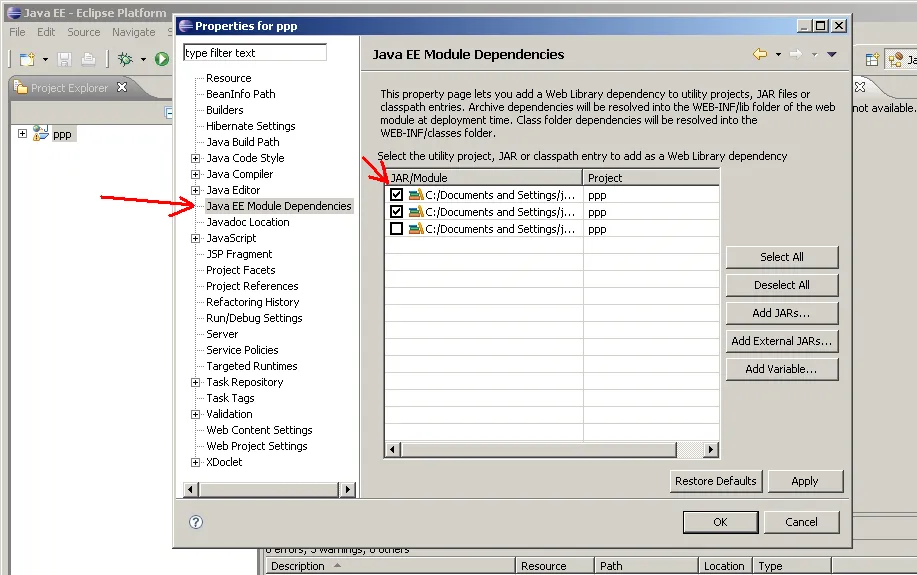Open the New wizard dropdown arrow
917x575 pixels.
(45, 59)
